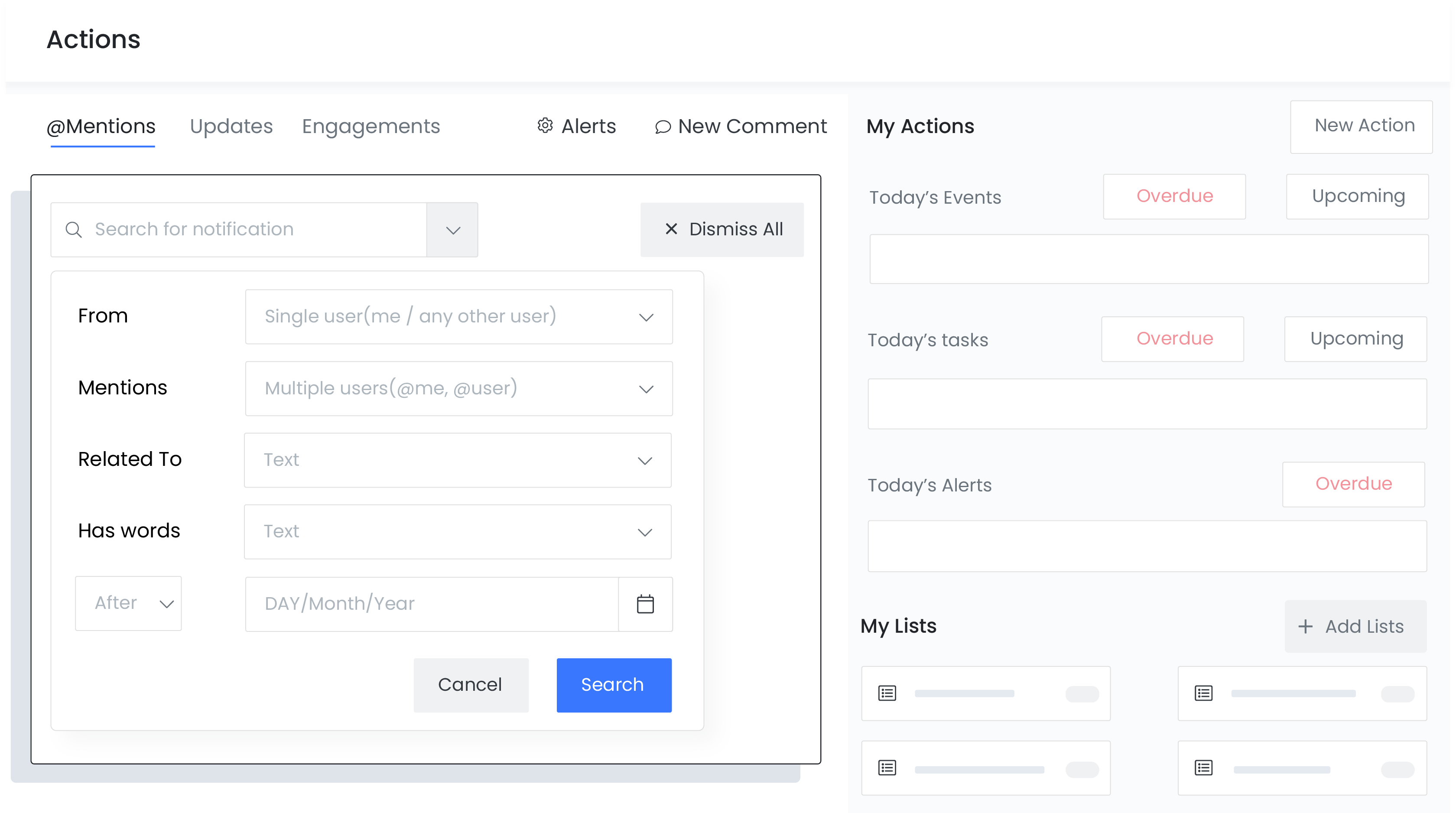Expand the search filter chevron dropdown
This screenshot has width=1456, height=813.
(x=452, y=230)
